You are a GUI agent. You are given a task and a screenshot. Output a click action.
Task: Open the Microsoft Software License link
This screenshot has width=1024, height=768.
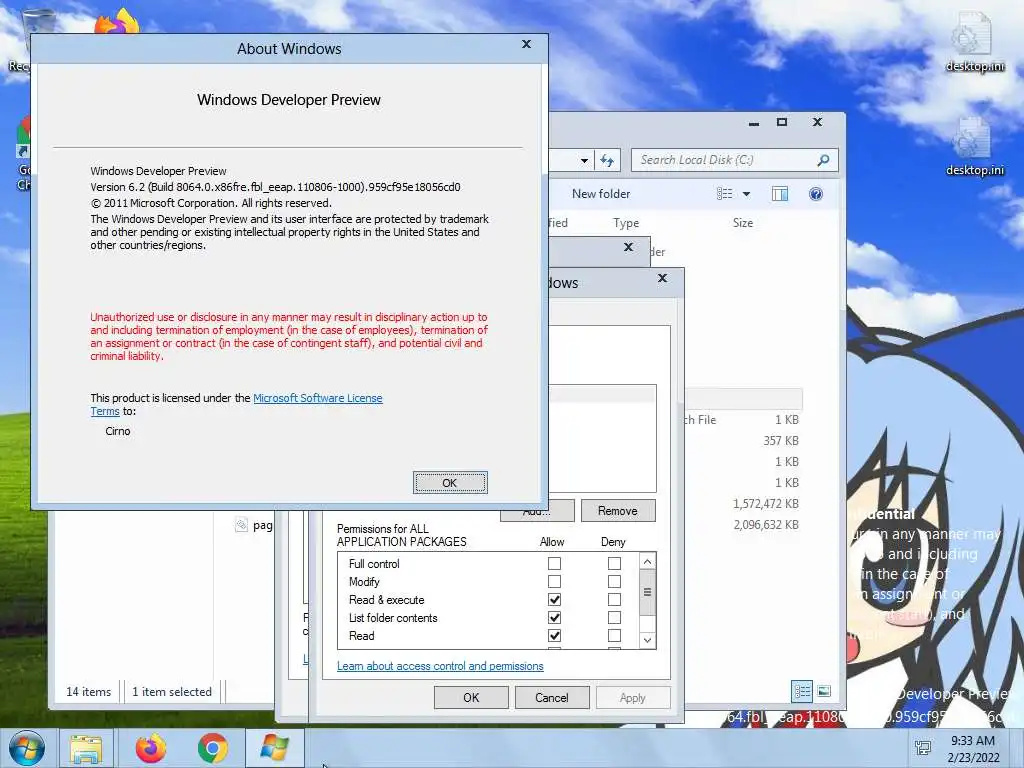click(x=317, y=398)
